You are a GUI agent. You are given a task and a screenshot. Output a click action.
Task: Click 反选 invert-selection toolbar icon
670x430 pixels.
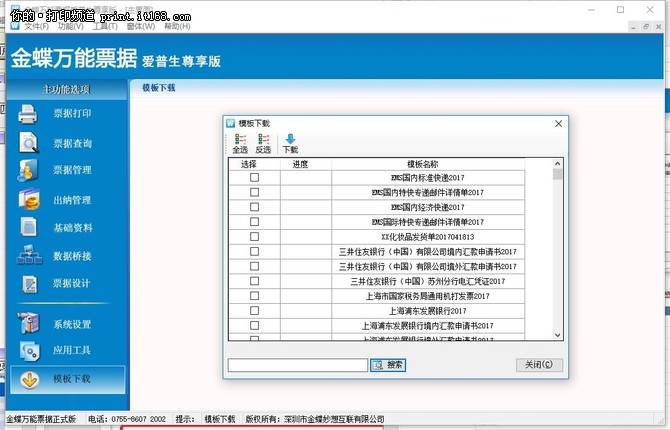click(263, 139)
